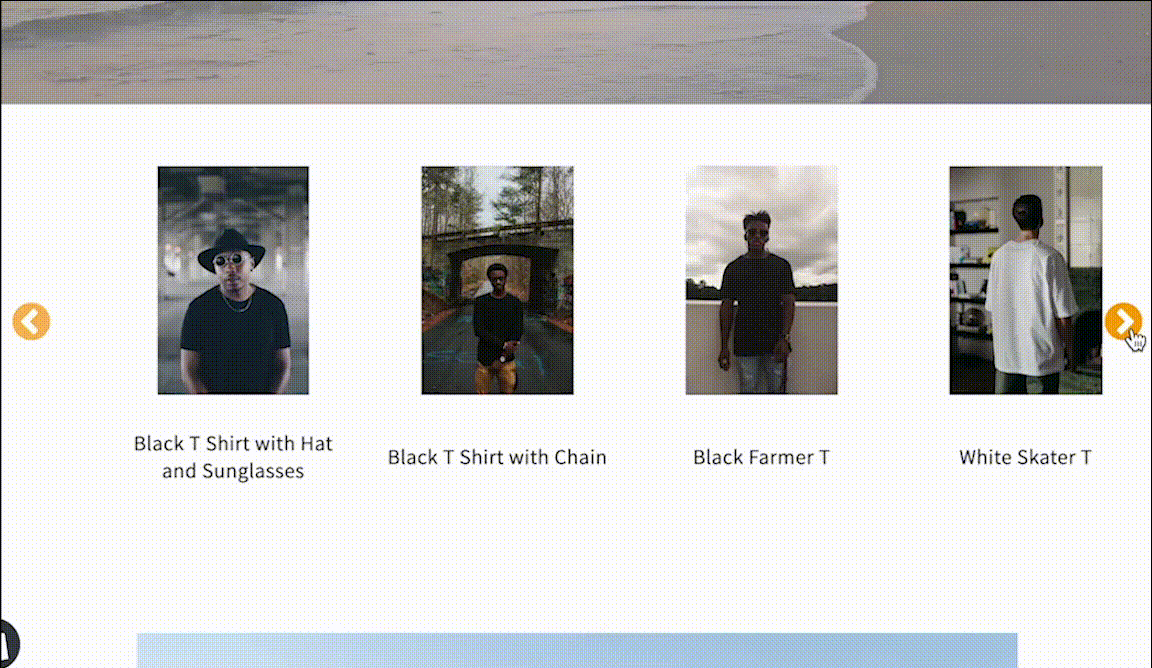Click the light blue banner at page bottom
The height and width of the screenshot is (668, 1152).
pos(577,650)
